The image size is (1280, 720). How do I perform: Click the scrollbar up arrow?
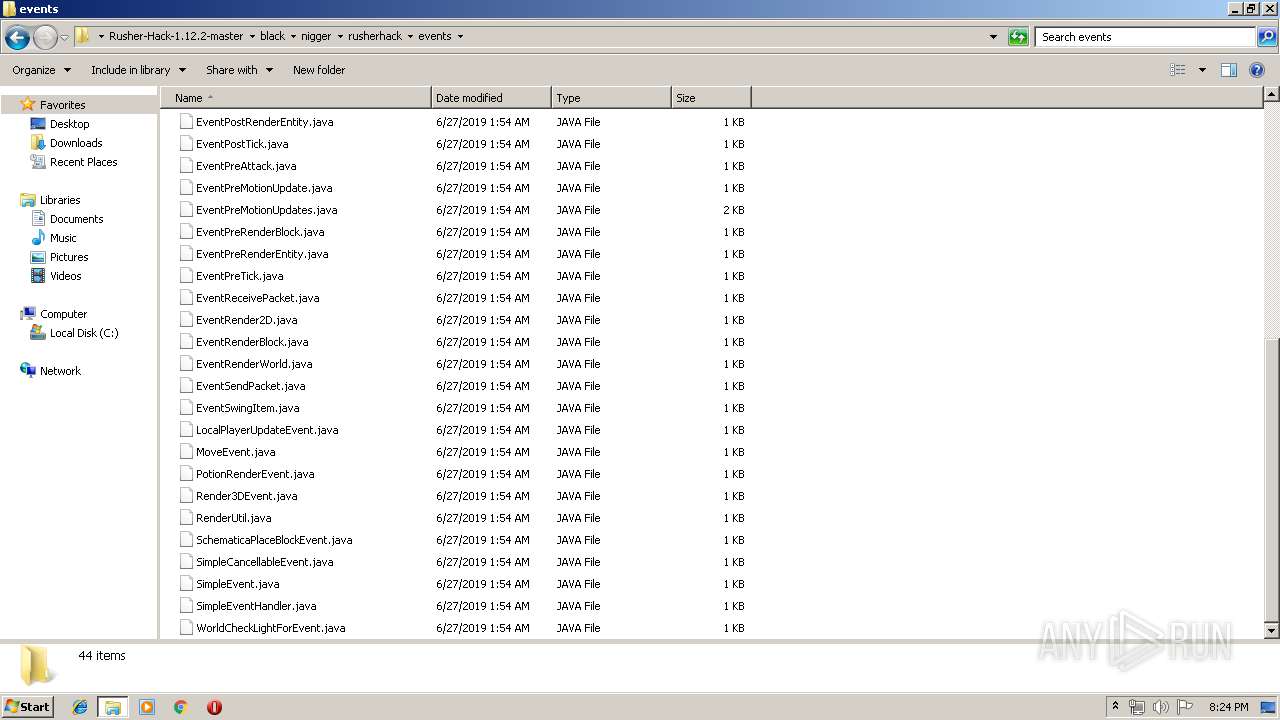pos(1272,95)
